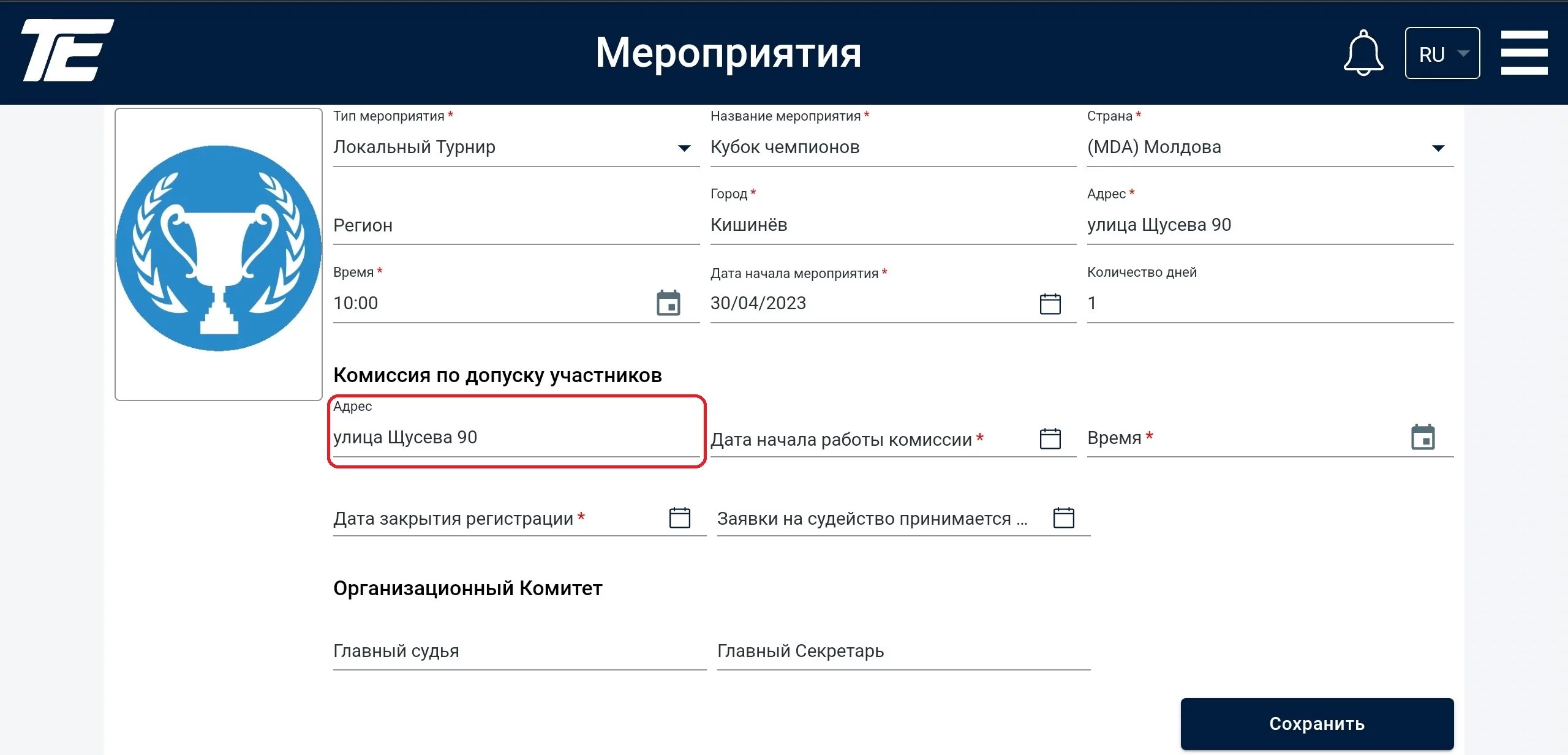Click the Мероприятия page title
Screen dimensions: 1568x755
coord(728,53)
